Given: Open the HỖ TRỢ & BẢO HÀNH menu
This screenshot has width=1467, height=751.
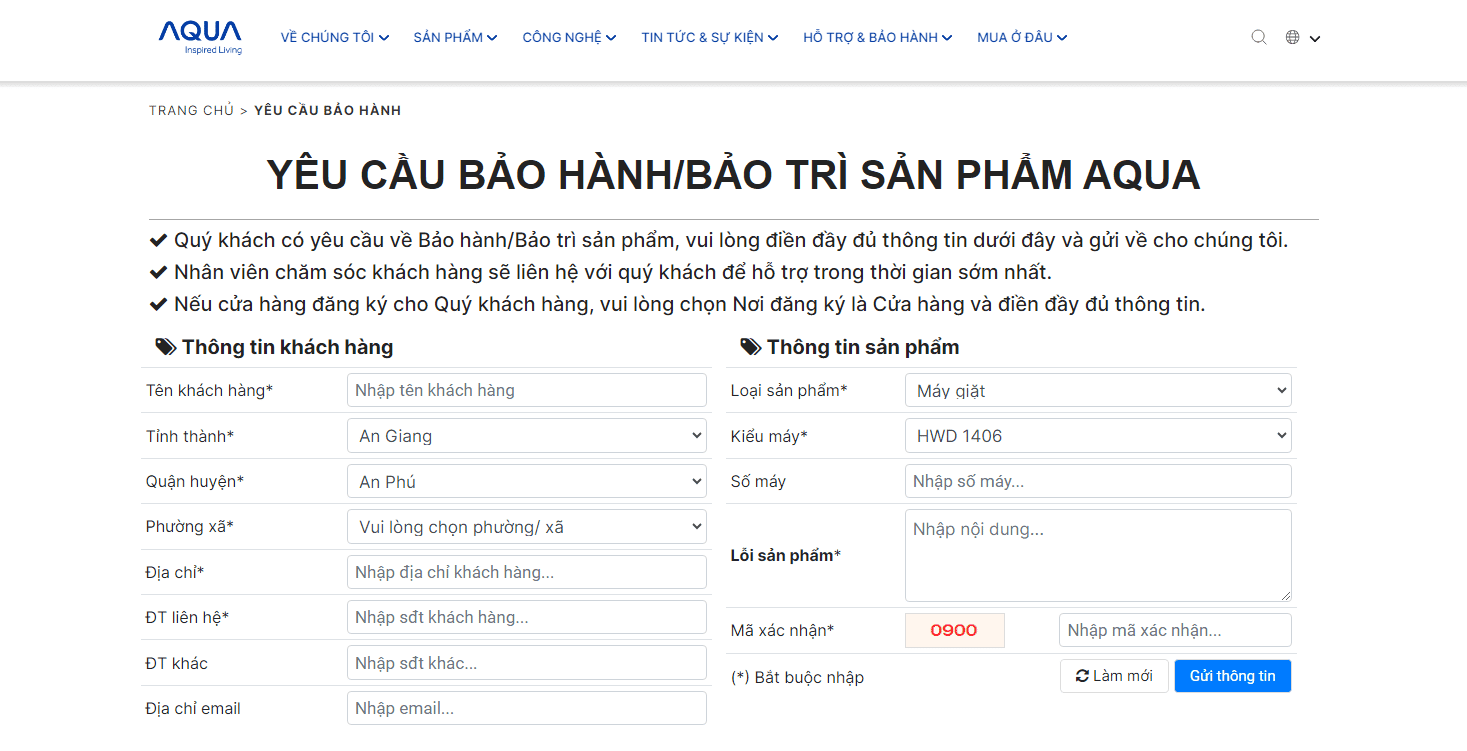Looking at the screenshot, I should coord(877,36).
